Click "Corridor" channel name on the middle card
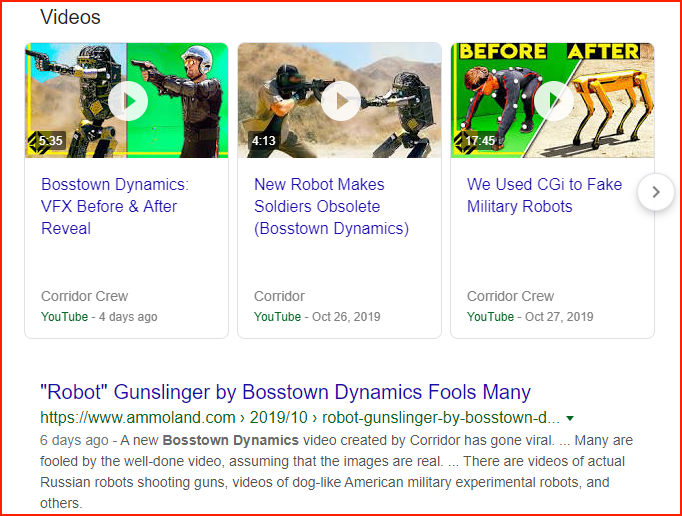682x516 pixels. [279, 296]
